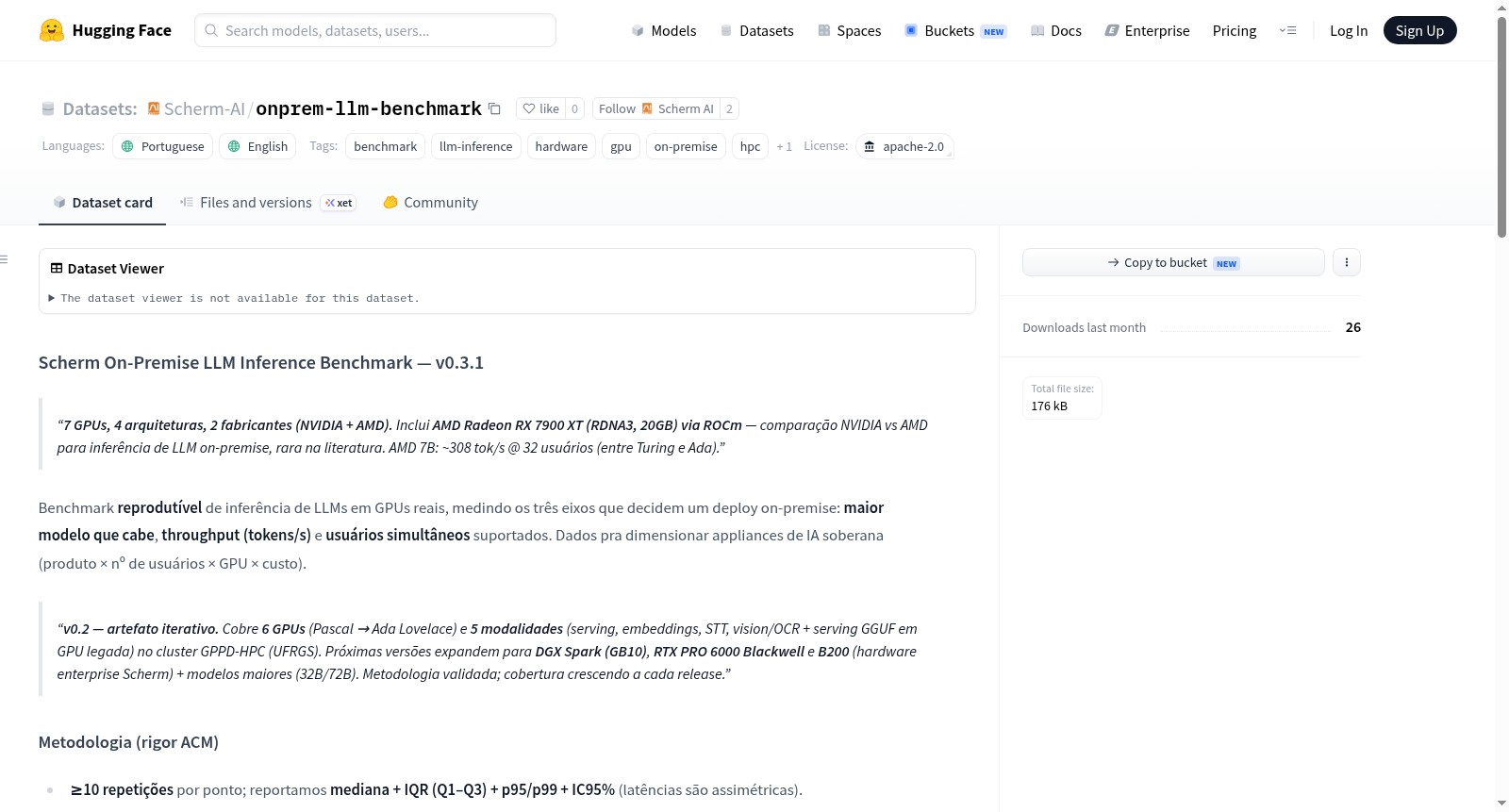Select the hardware tag

click(561, 146)
